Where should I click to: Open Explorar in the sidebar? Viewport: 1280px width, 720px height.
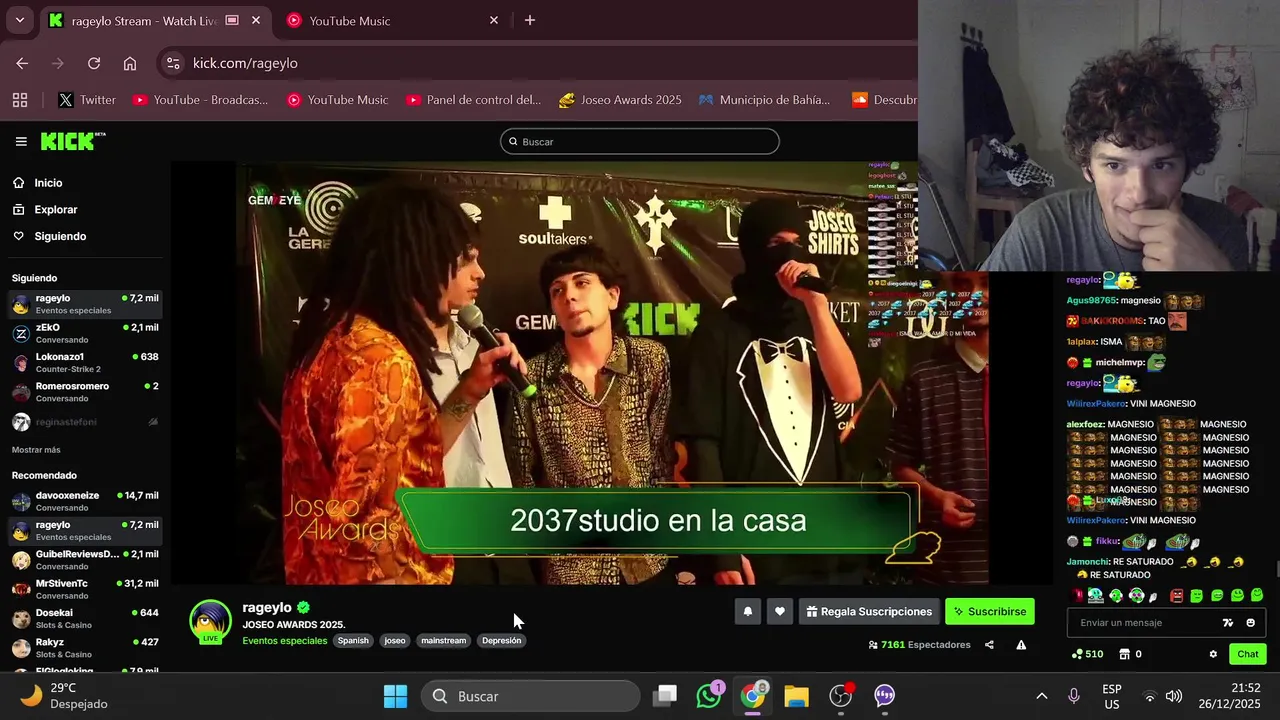pos(56,210)
